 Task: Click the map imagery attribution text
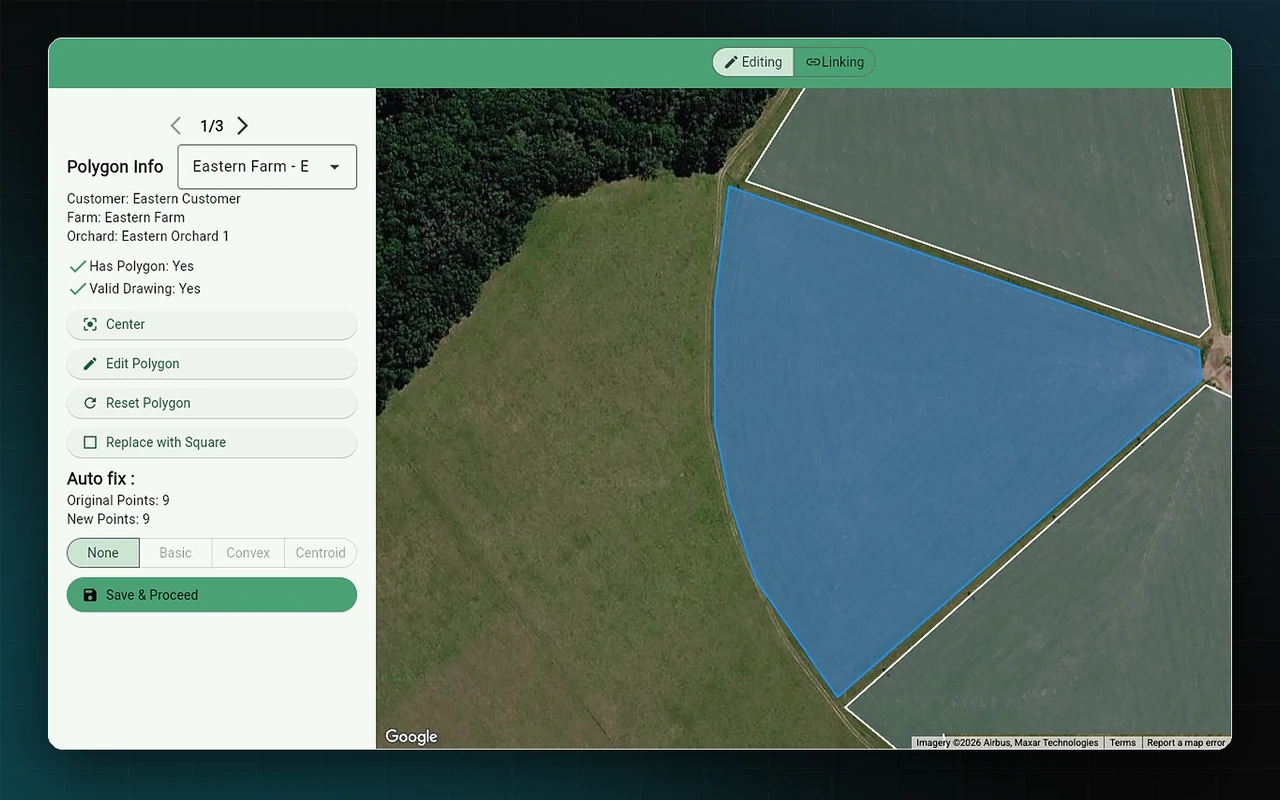pyautogui.click(x=1007, y=743)
